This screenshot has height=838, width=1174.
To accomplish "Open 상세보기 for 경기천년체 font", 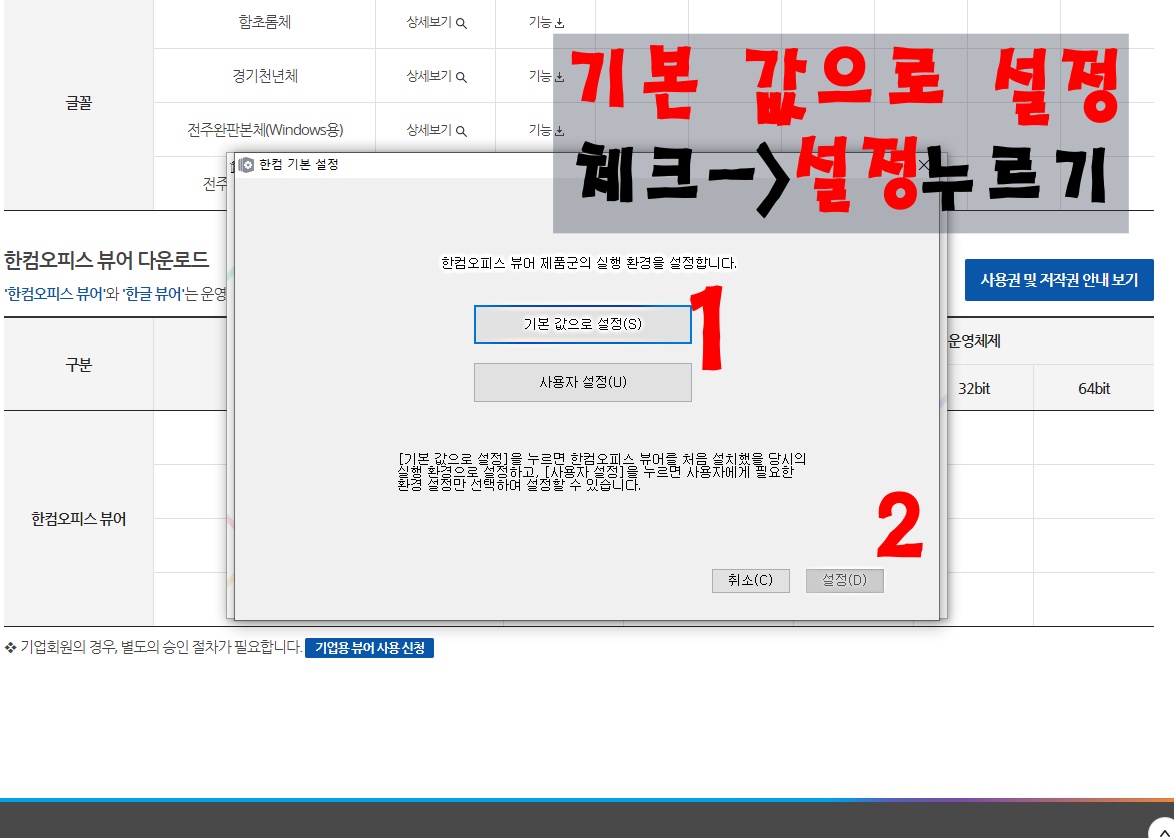I will 436,76.
